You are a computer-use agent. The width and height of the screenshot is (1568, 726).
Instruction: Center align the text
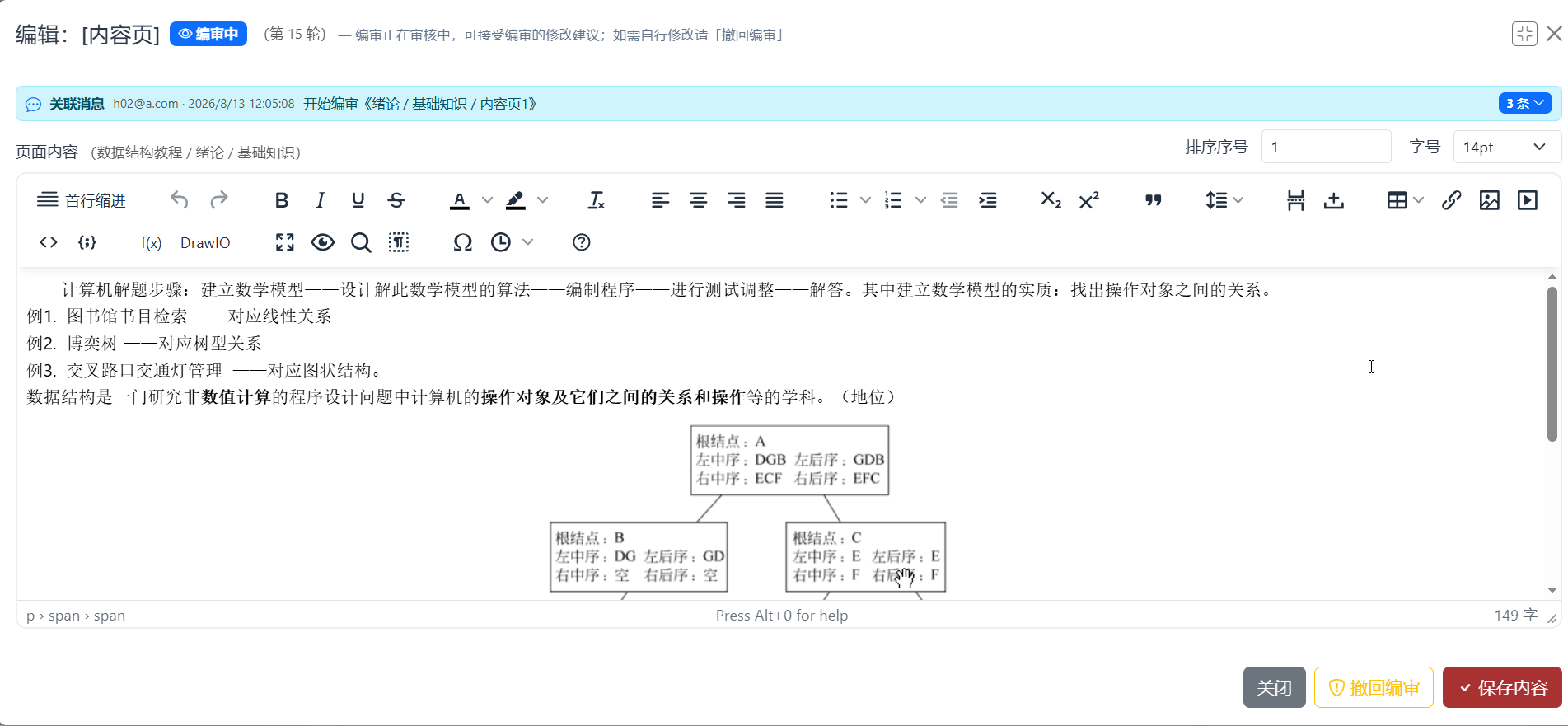698,200
